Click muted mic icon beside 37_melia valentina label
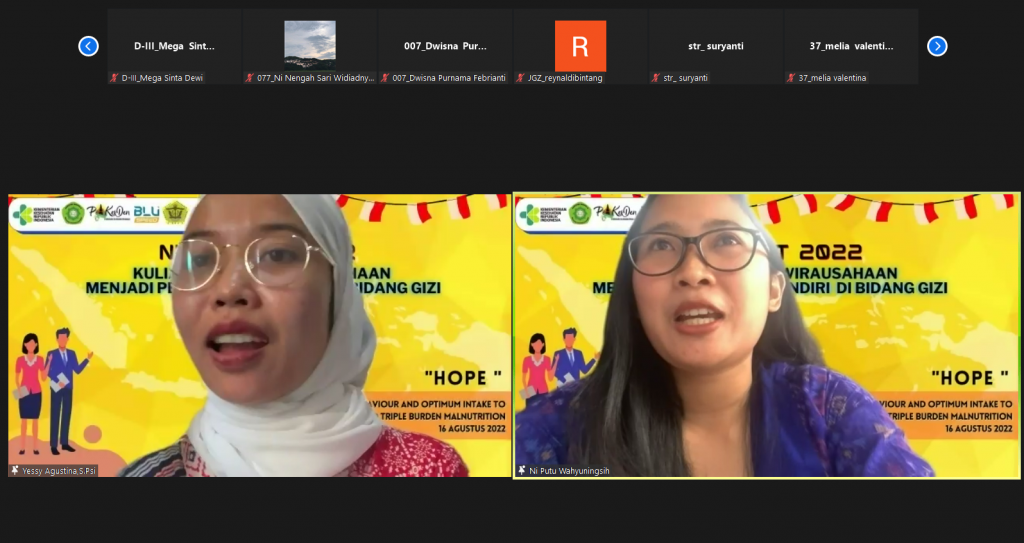 point(791,78)
